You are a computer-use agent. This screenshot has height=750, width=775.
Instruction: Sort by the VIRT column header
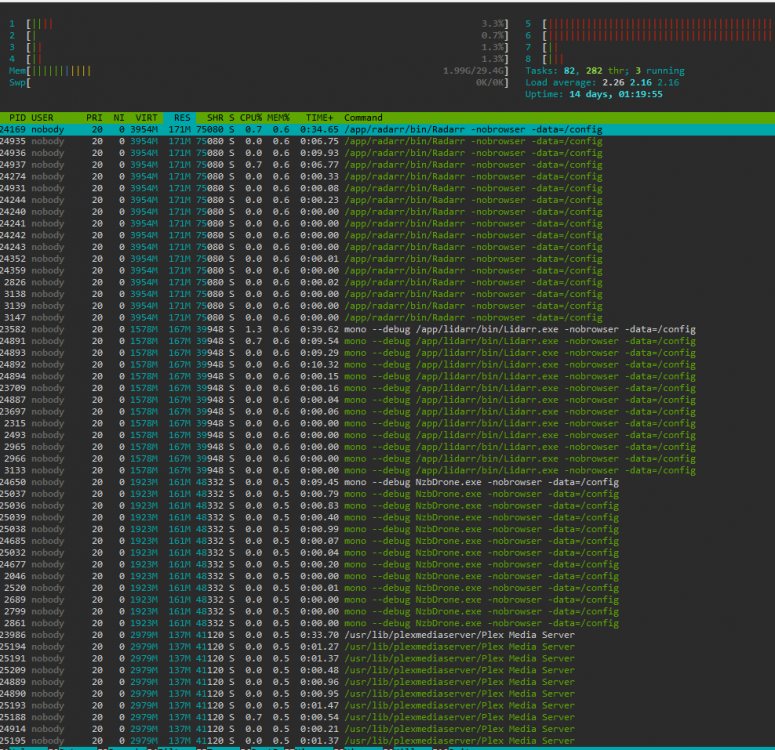(146, 118)
